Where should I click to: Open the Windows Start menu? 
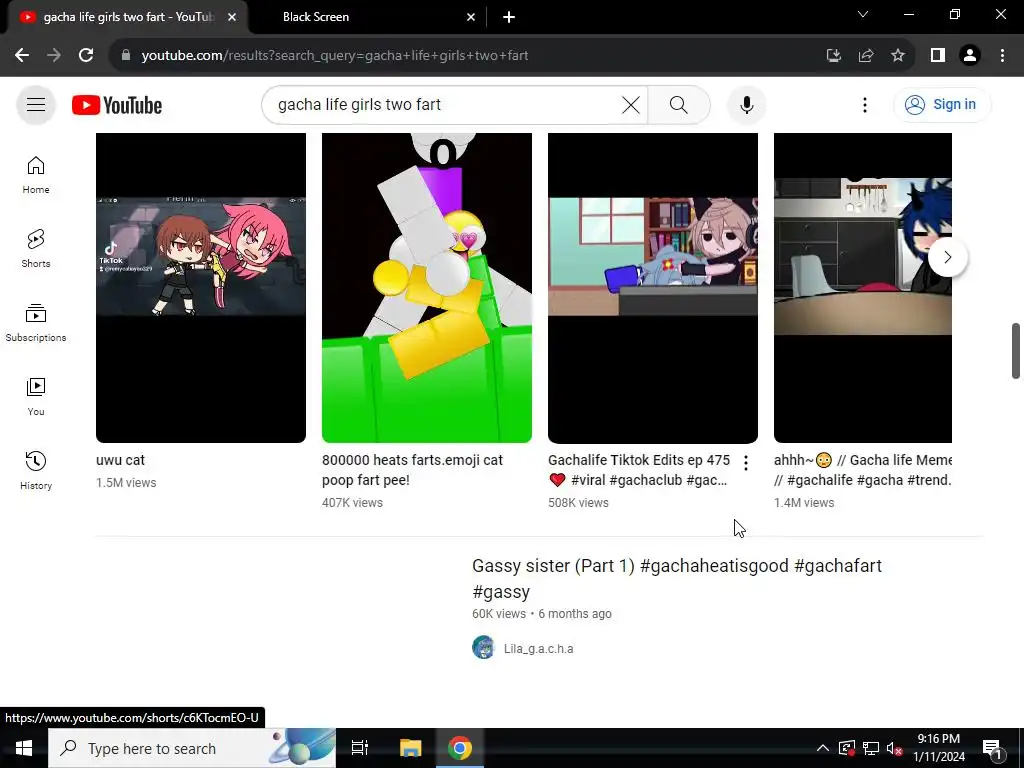[24, 748]
